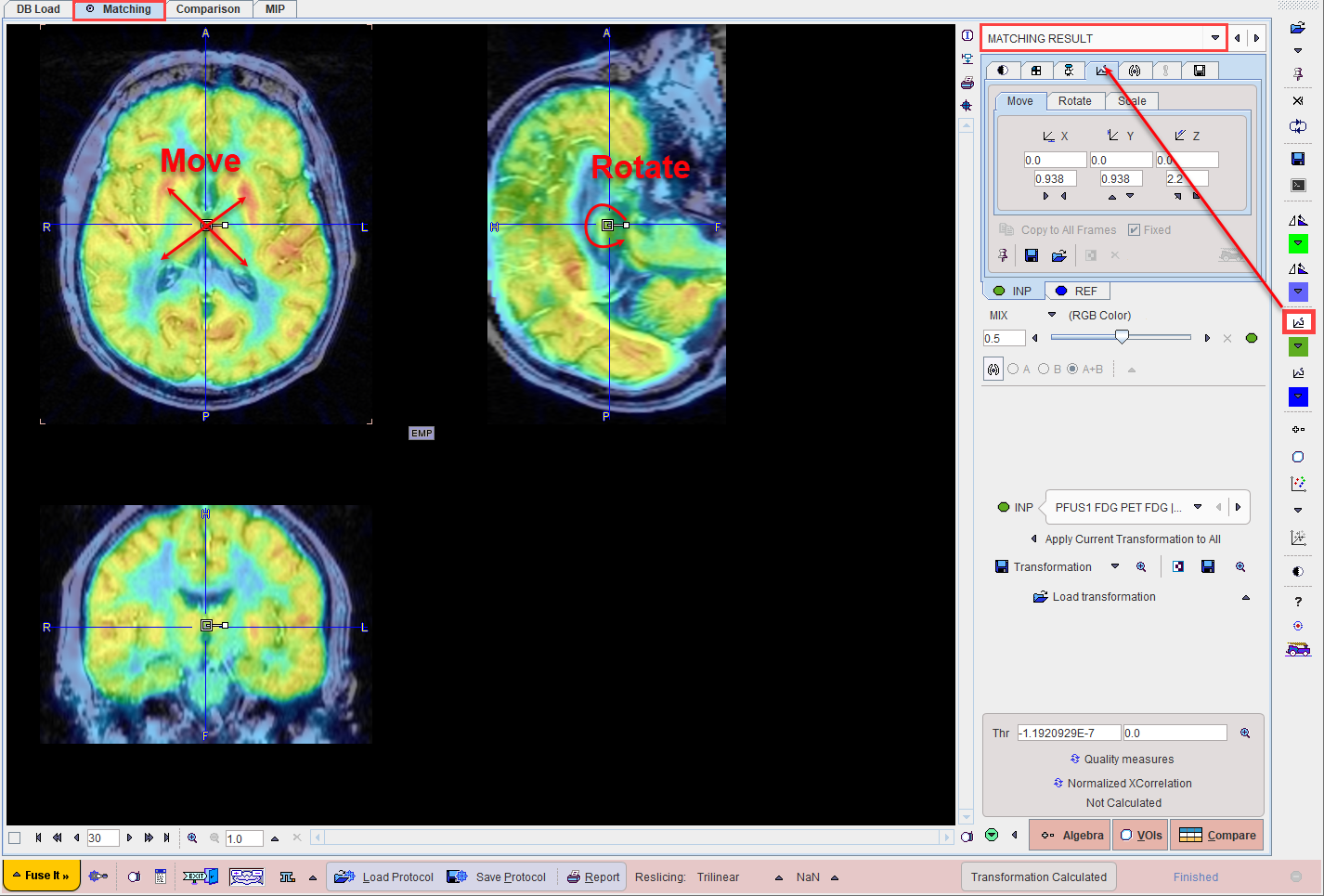The width and height of the screenshot is (1324, 896).
Task: Click Save Protocol button
Action: tap(497, 877)
